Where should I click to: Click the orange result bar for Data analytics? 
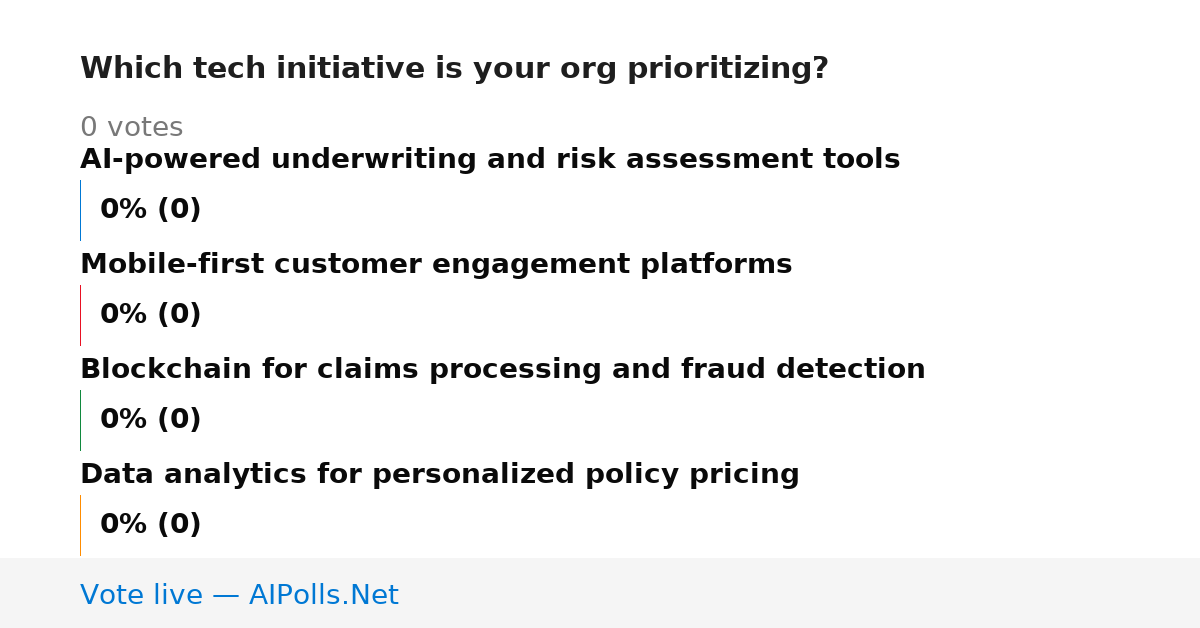[80, 525]
